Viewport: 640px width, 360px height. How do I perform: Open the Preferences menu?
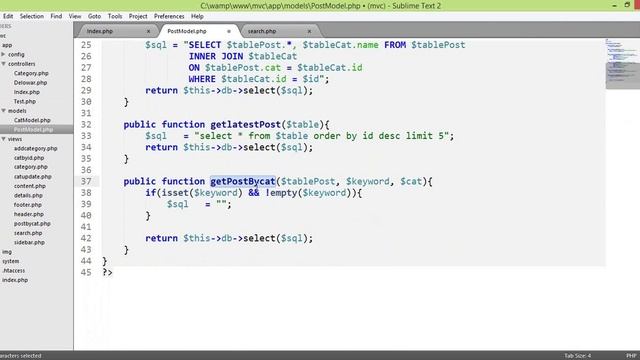coord(169,16)
